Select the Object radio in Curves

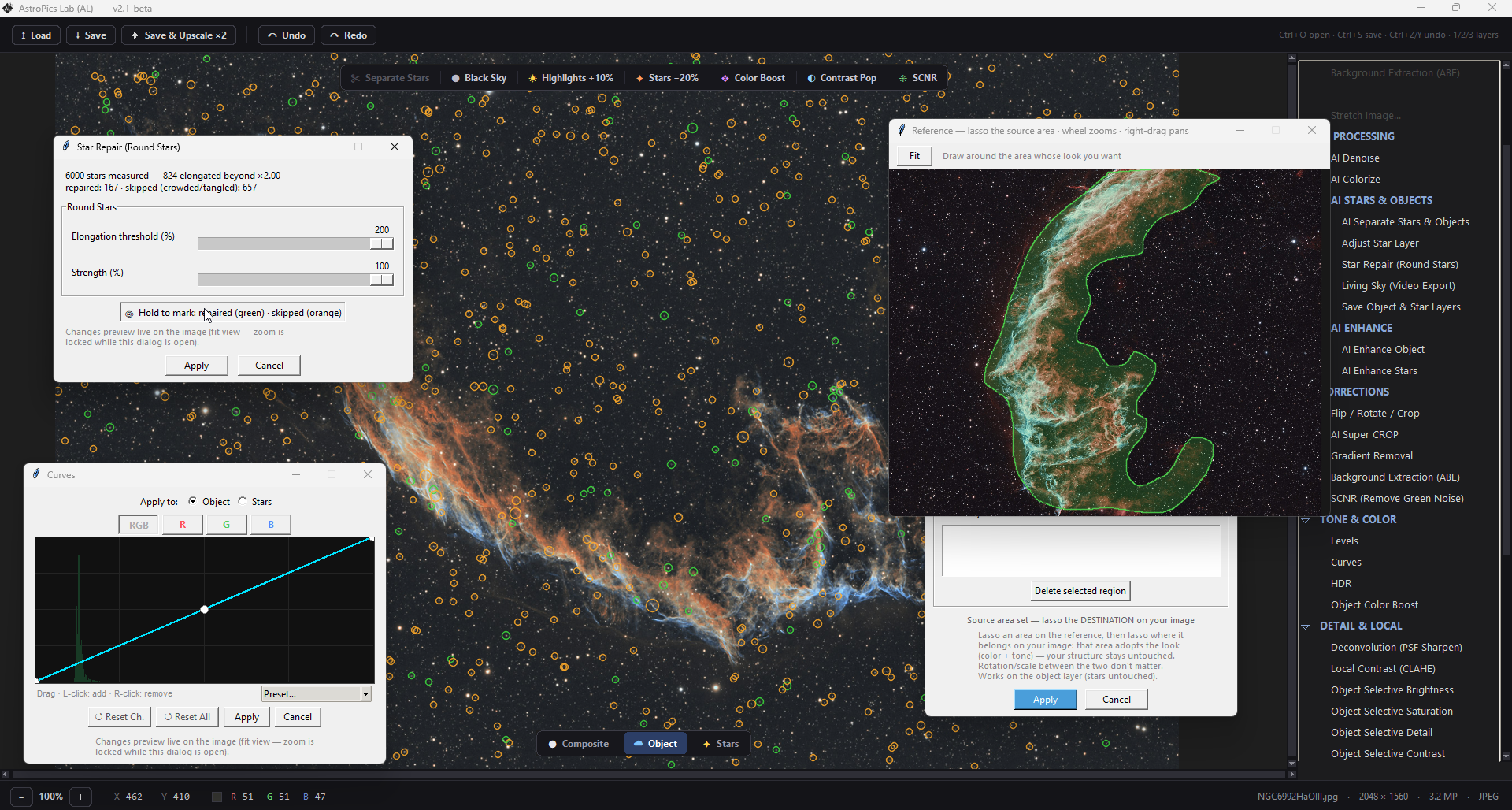click(209, 501)
